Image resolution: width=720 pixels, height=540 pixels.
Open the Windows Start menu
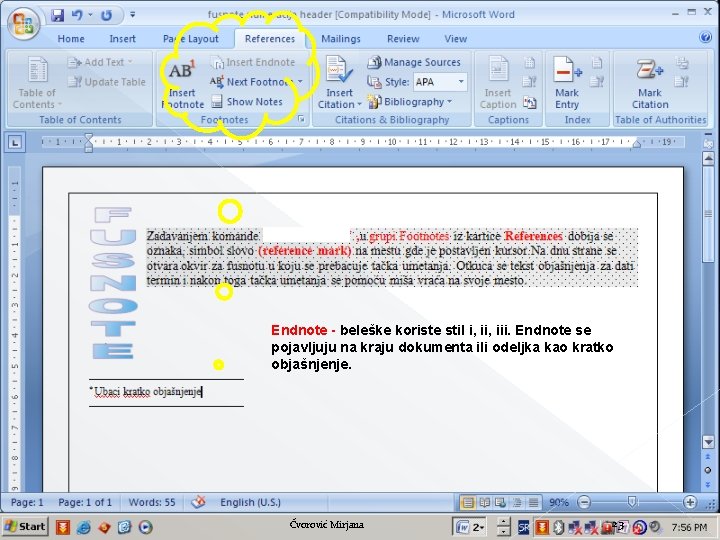(x=25, y=527)
